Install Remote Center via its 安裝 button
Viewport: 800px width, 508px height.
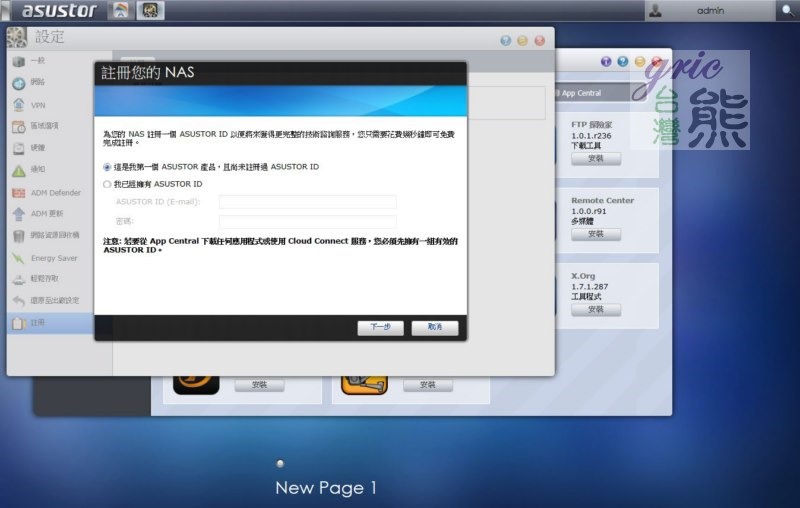[596, 234]
